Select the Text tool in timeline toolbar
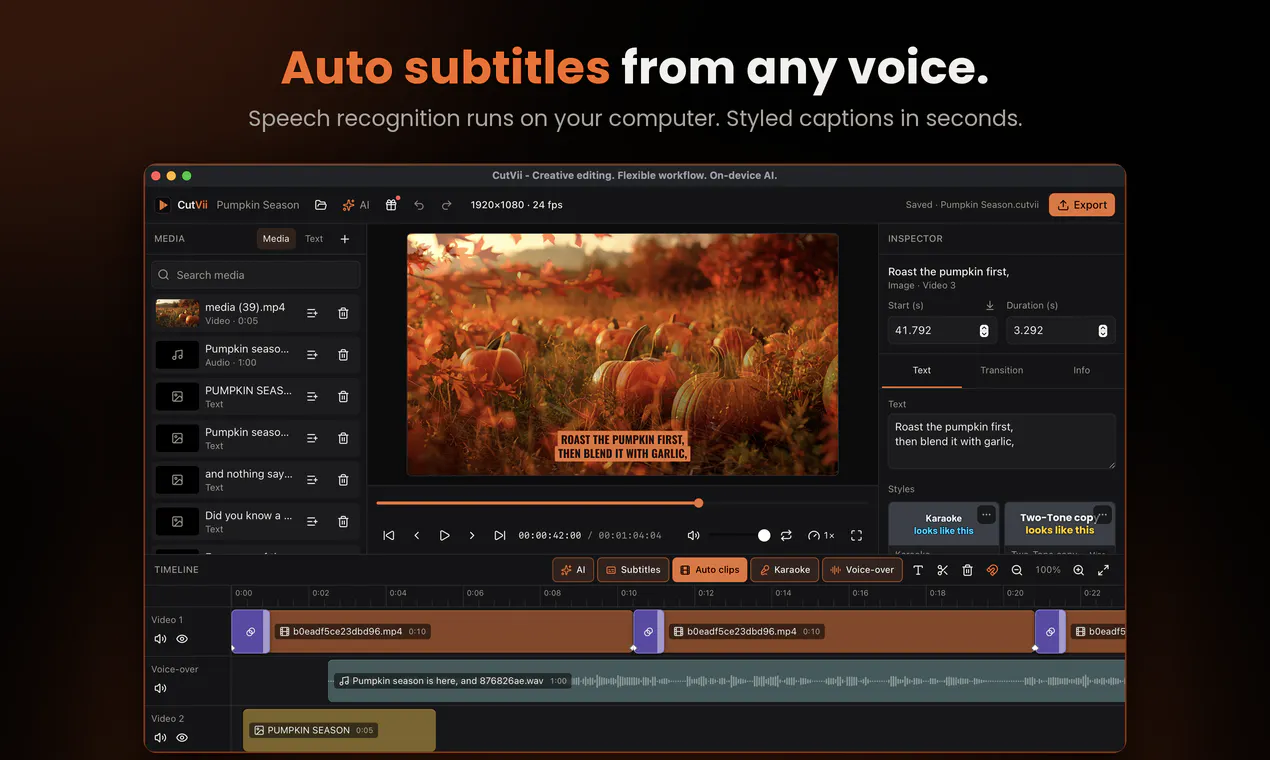 pos(918,570)
